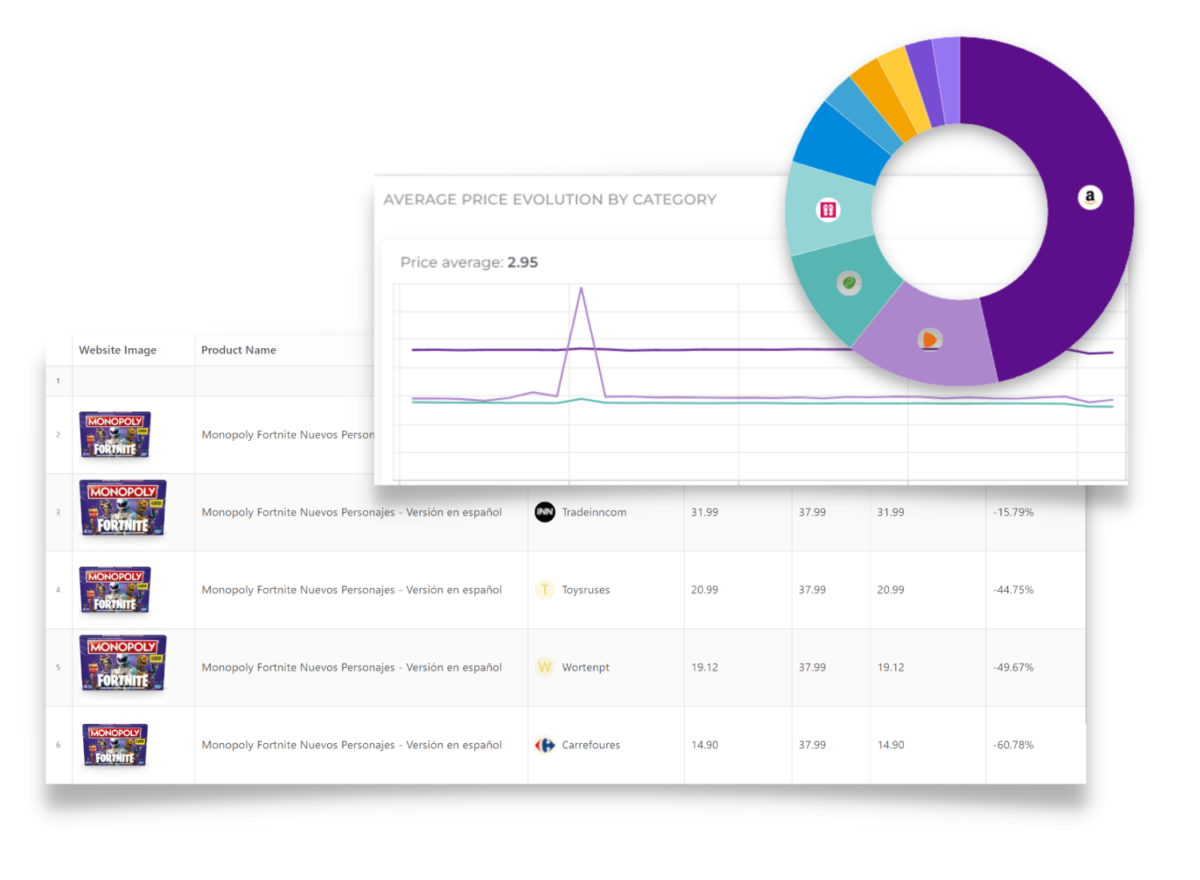Click the Wortenpt W icon in row 5

tap(544, 667)
